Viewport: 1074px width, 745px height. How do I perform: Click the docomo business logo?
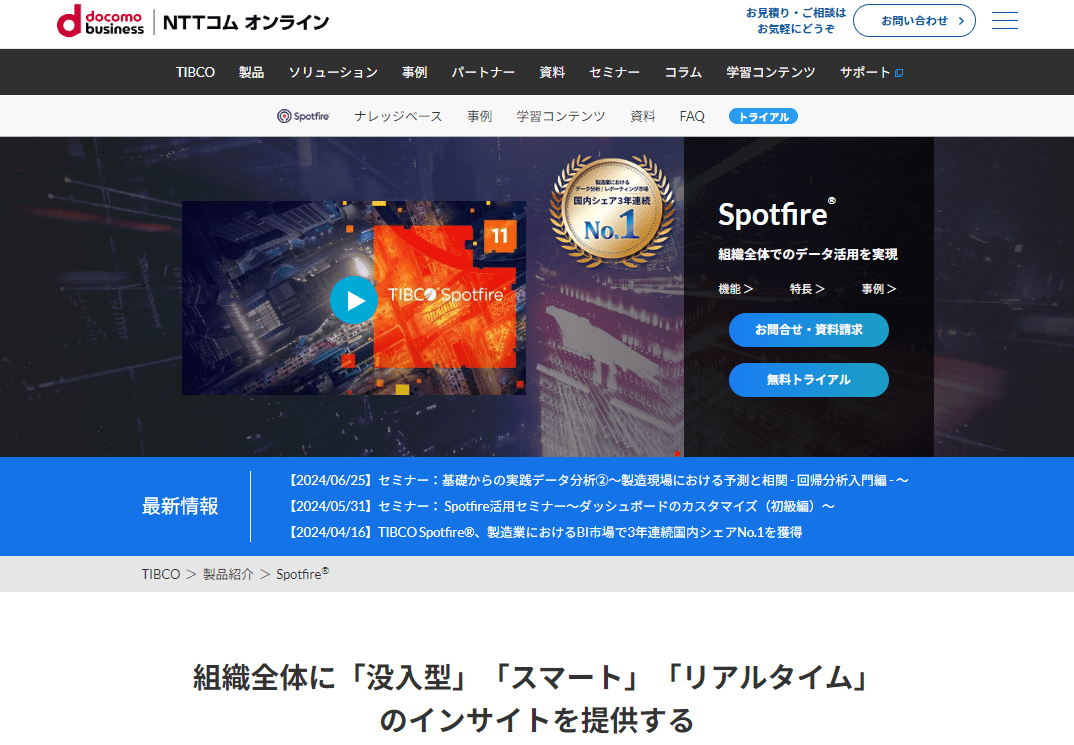click(100, 21)
